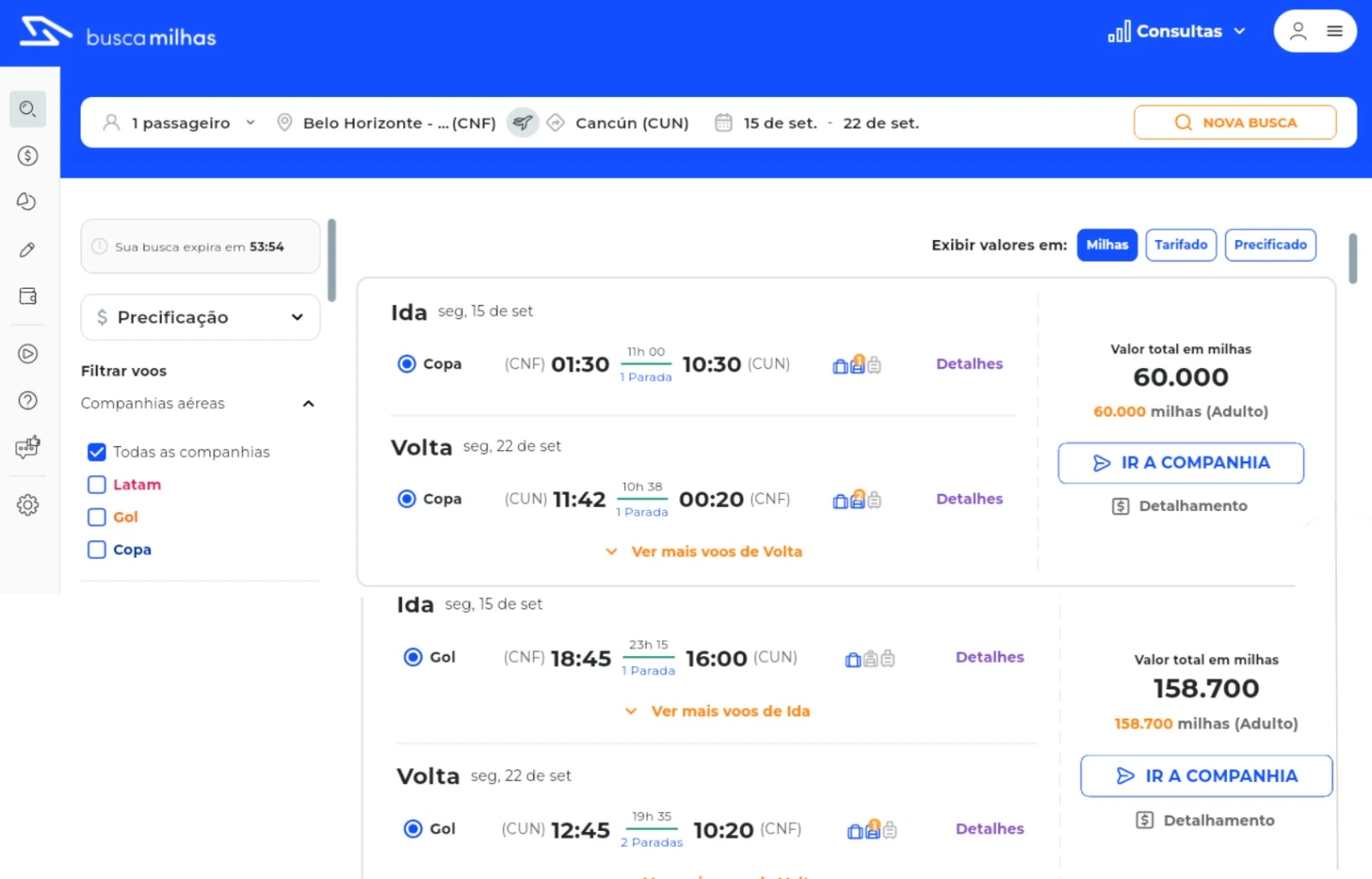Collapse the Companhias aéreas filter section
The width and height of the screenshot is (1372, 879).
coord(309,403)
